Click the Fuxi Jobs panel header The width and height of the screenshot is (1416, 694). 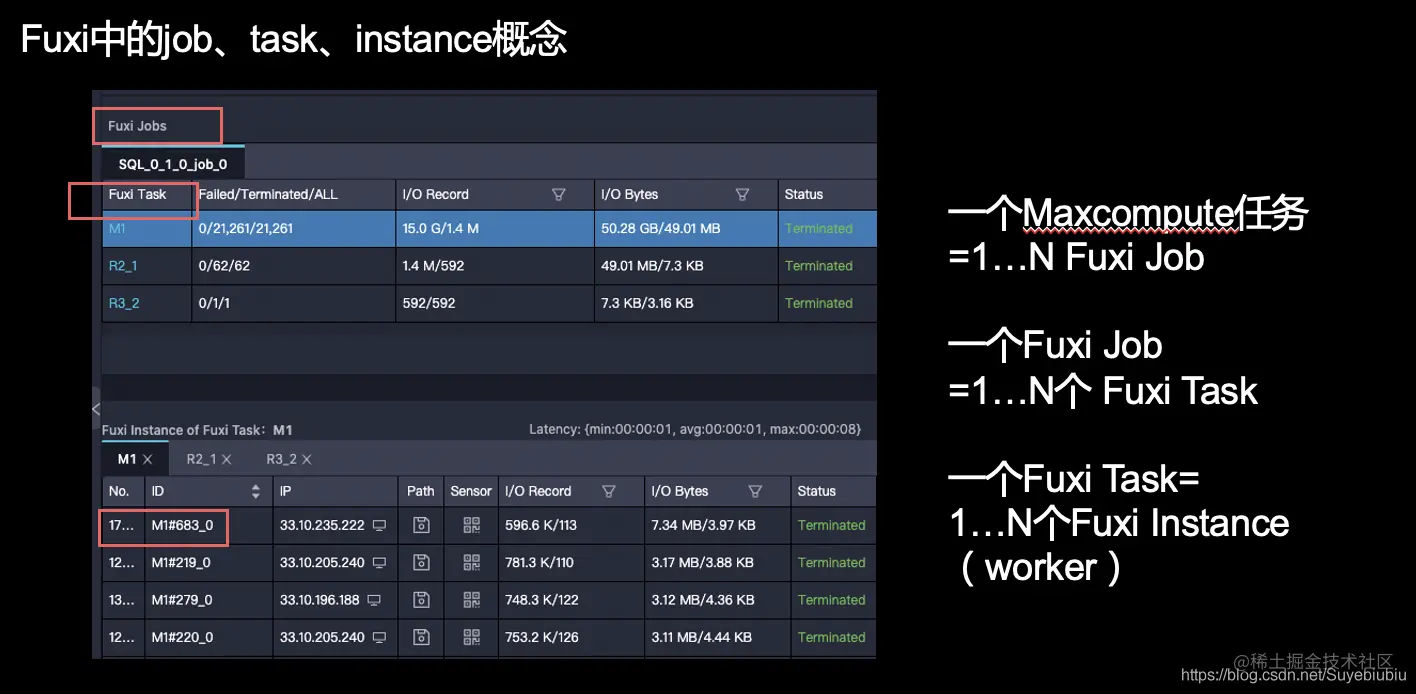click(x=137, y=126)
